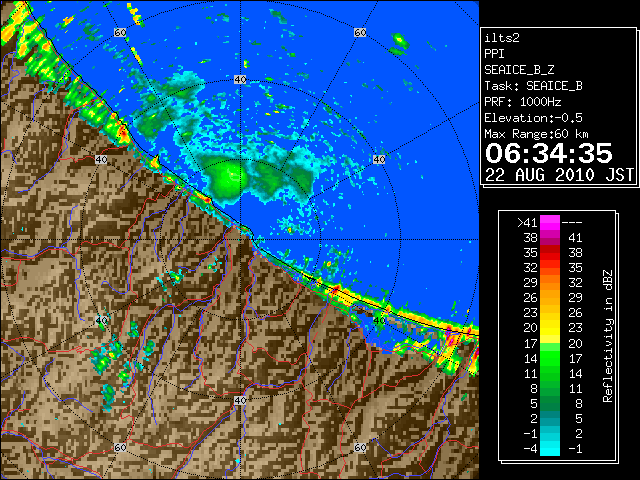Click the orange 29–32 dBZ legend band
Viewport: 640px width, 480px height.
click(x=550, y=282)
